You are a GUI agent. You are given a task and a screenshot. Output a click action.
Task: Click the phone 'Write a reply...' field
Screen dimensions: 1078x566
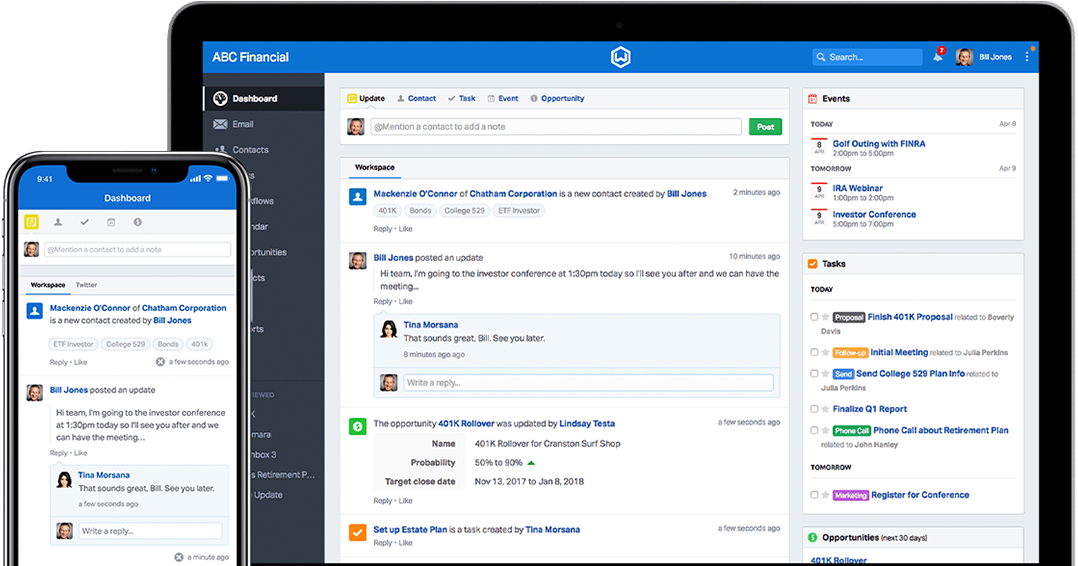pyautogui.click(x=149, y=531)
